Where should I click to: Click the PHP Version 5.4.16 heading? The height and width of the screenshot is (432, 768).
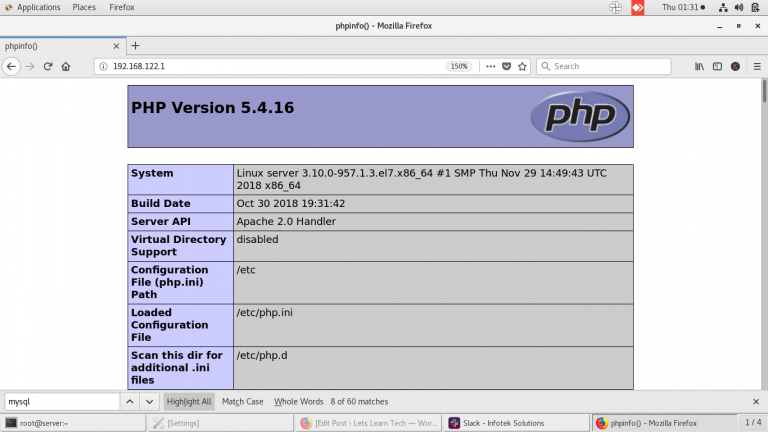[x=213, y=108]
